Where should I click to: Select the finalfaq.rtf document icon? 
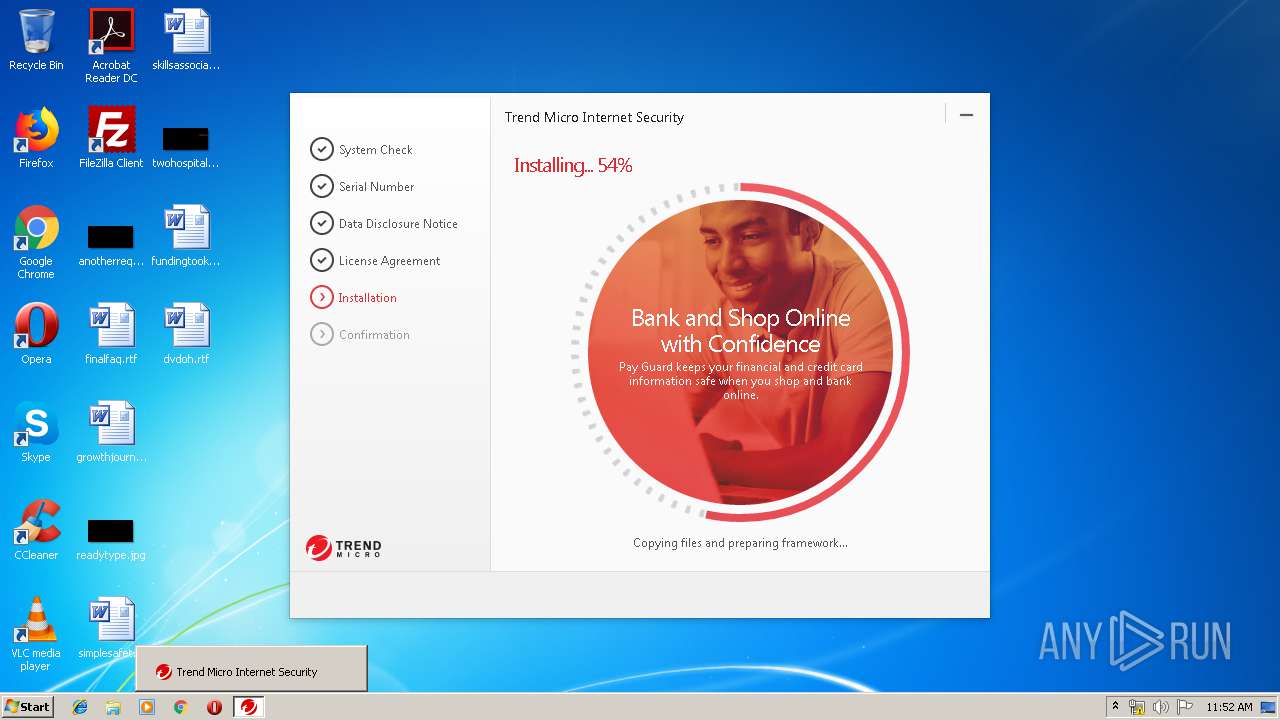(111, 334)
